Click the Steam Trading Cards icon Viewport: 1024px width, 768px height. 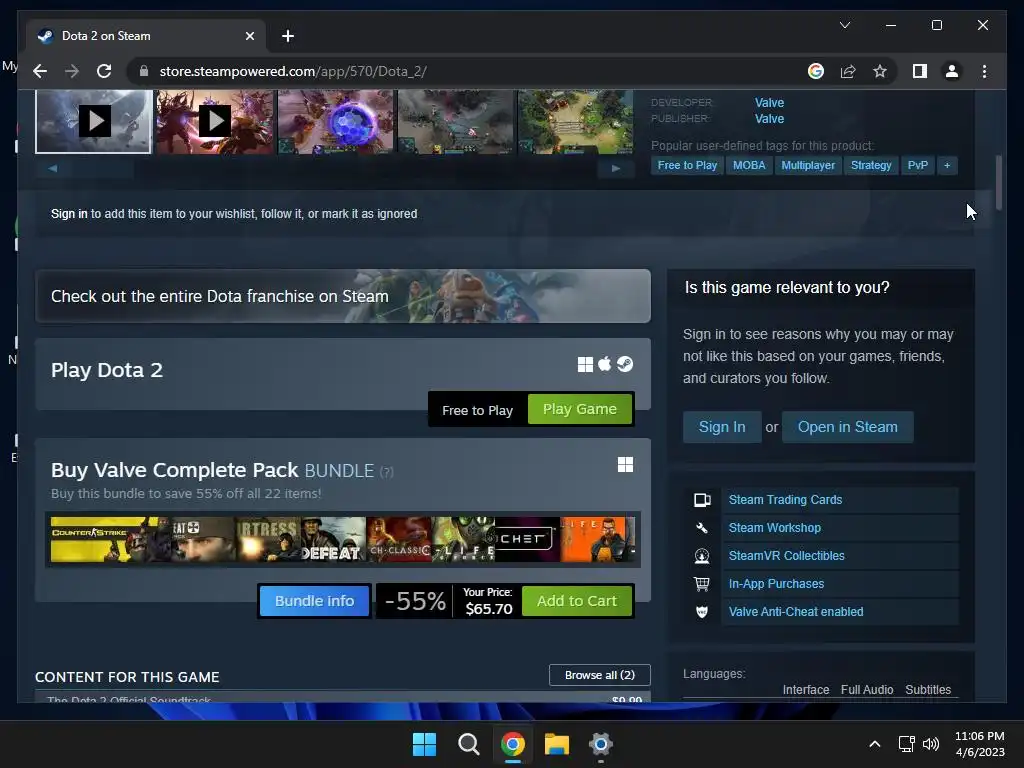pos(702,500)
